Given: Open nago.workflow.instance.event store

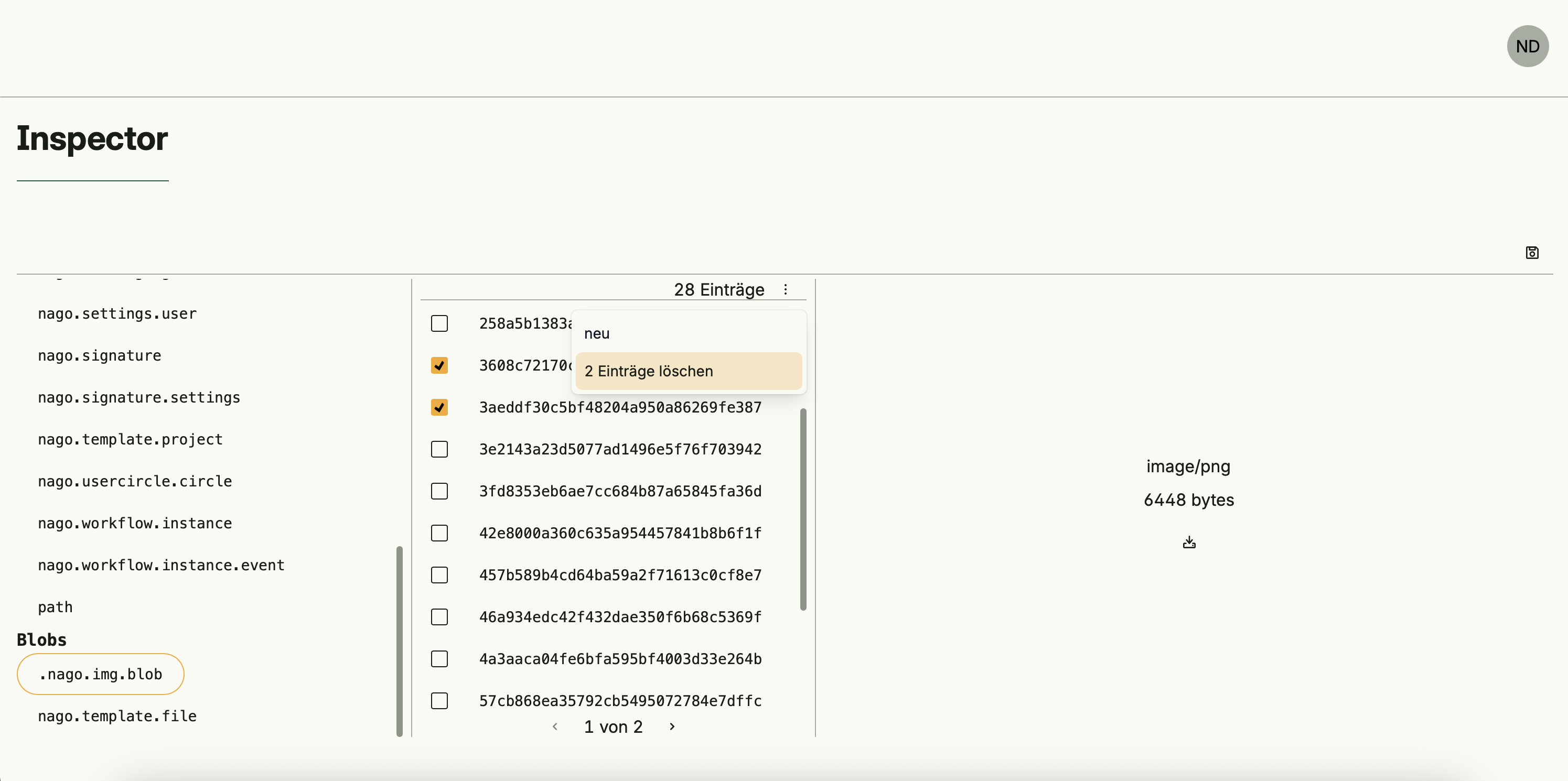Looking at the screenshot, I should [x=160, y=565].
